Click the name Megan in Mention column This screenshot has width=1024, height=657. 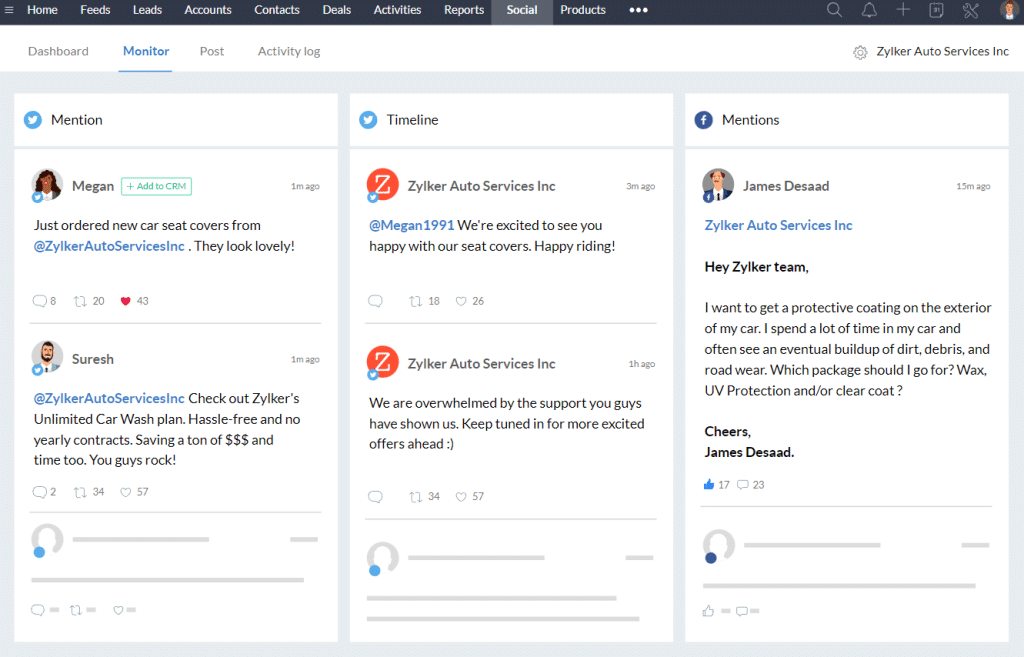pyautogui.click(x=93, y=186)
